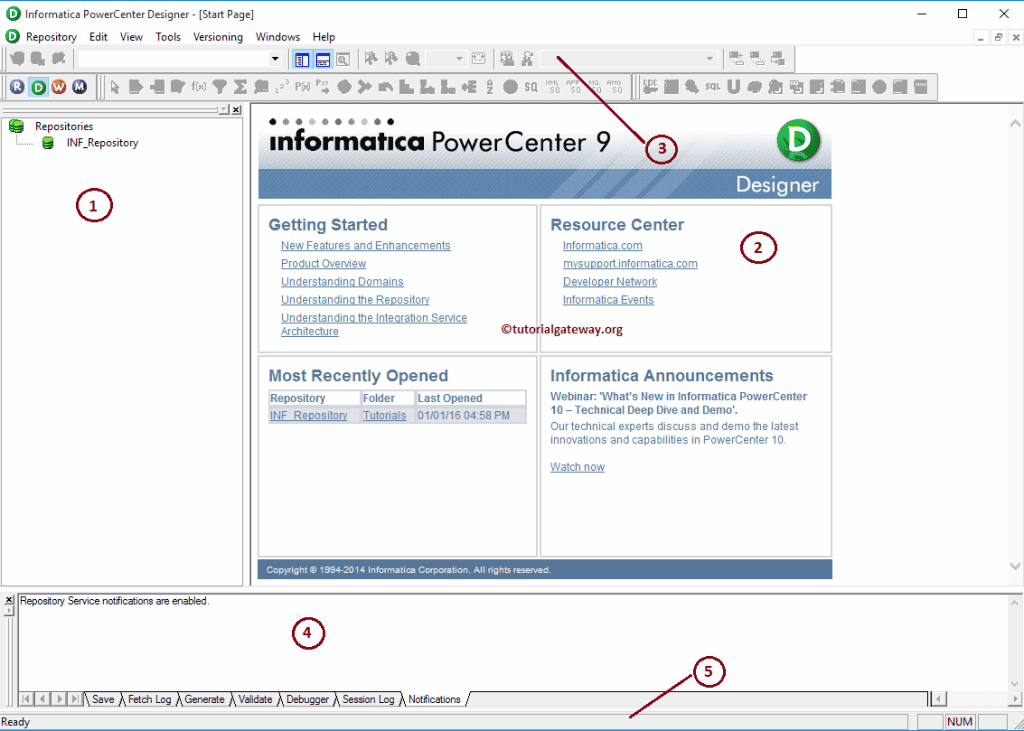This screenshot has height=731, width=1024.
Task: Open the Understanding Domains link
Action: coord(342,281)
